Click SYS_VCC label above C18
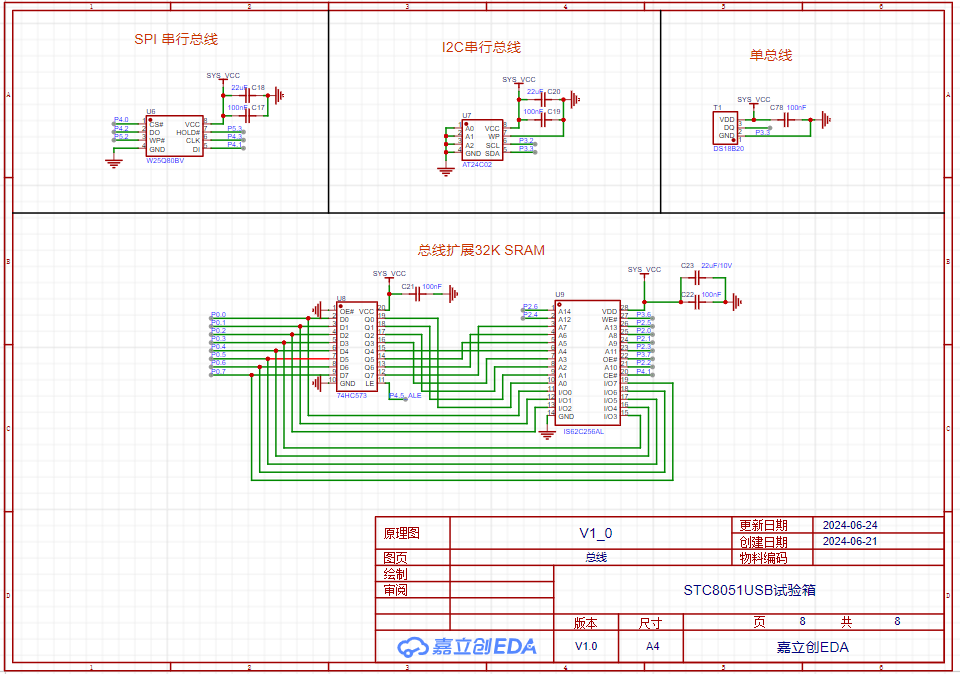 223,75
